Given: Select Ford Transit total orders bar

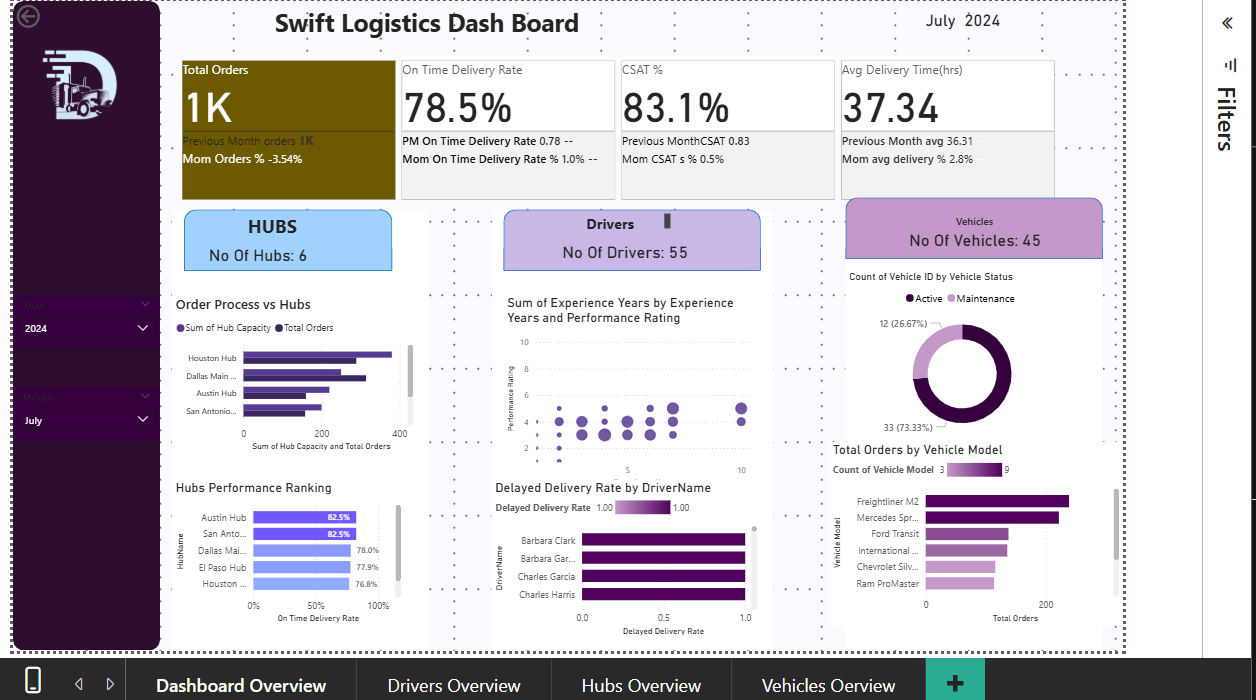Looking at the screenshot, I should point(967,534).
